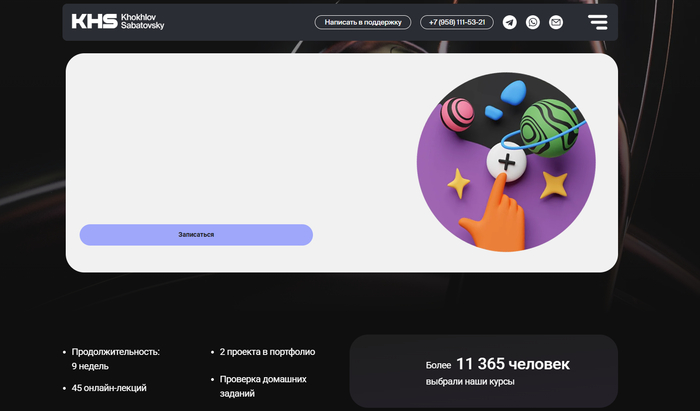This screenshot has height=411, width=700.
Task: Click the email envelope icon
Action: [556, 22]
